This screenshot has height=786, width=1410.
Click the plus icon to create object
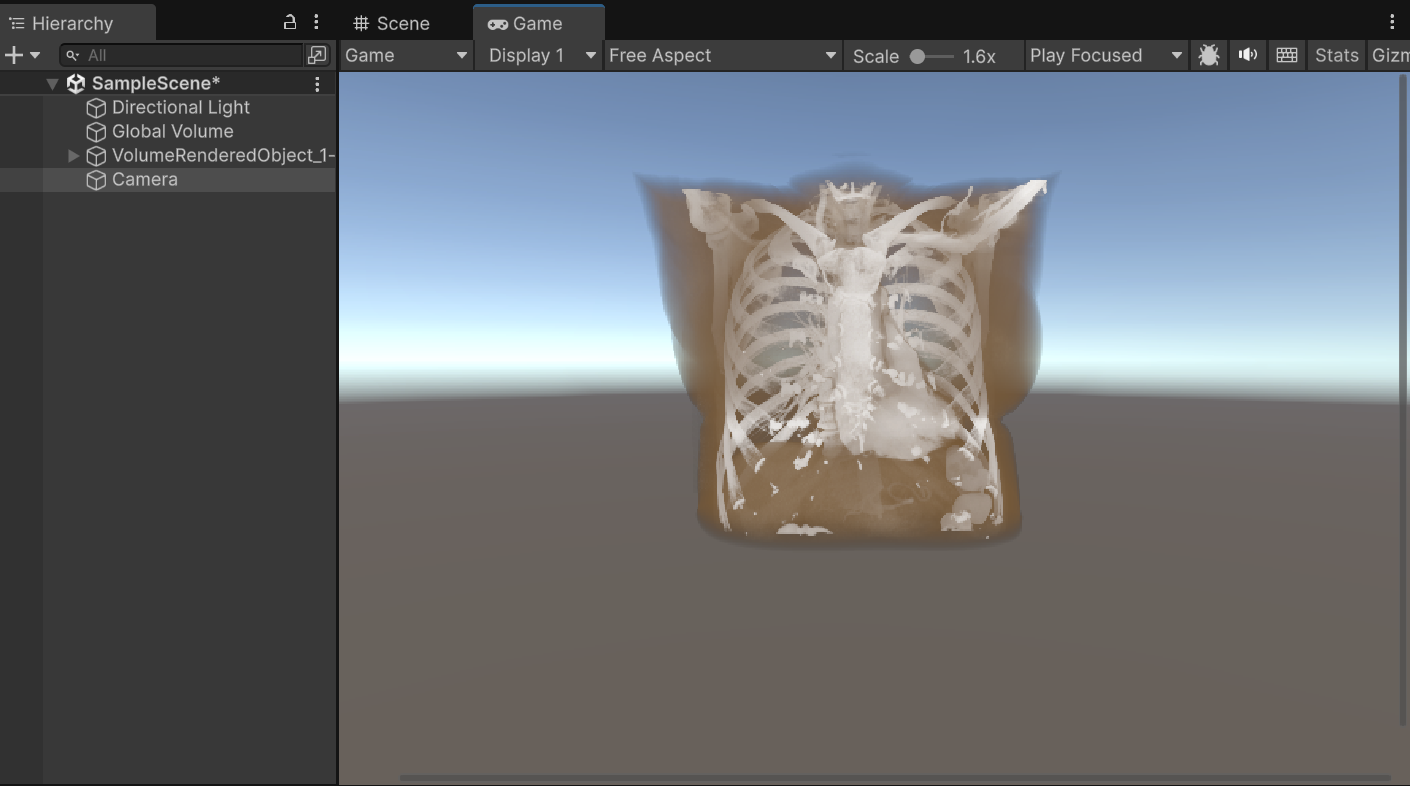[x=14, y=55]
